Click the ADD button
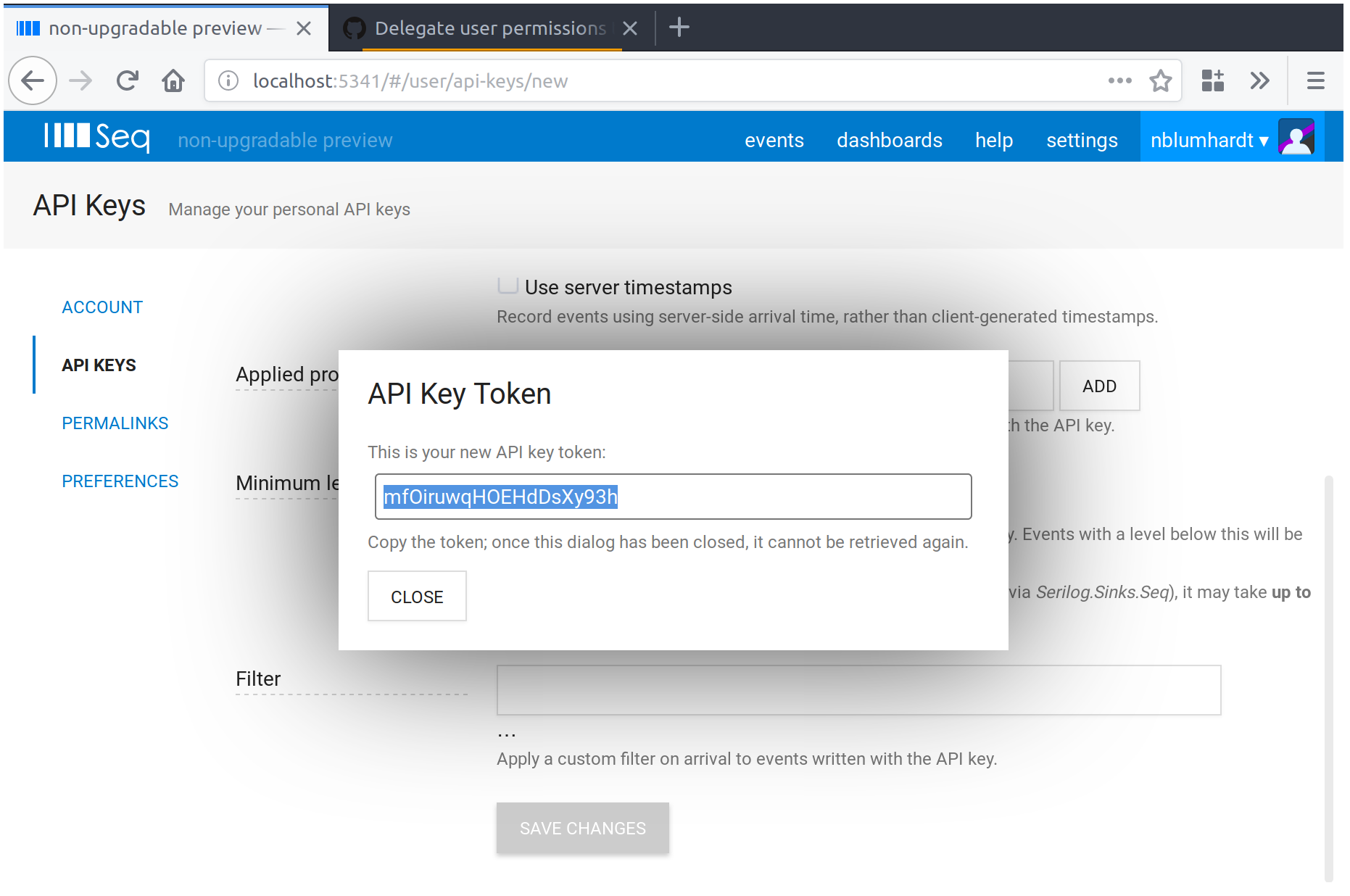1350x896 pixels. coord(1099,386)
